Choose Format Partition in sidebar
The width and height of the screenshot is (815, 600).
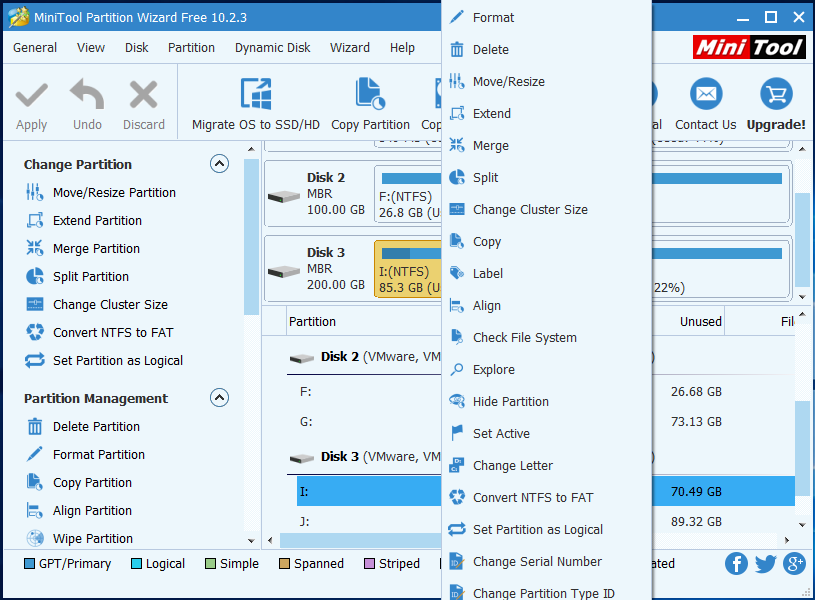pos(85,454)
